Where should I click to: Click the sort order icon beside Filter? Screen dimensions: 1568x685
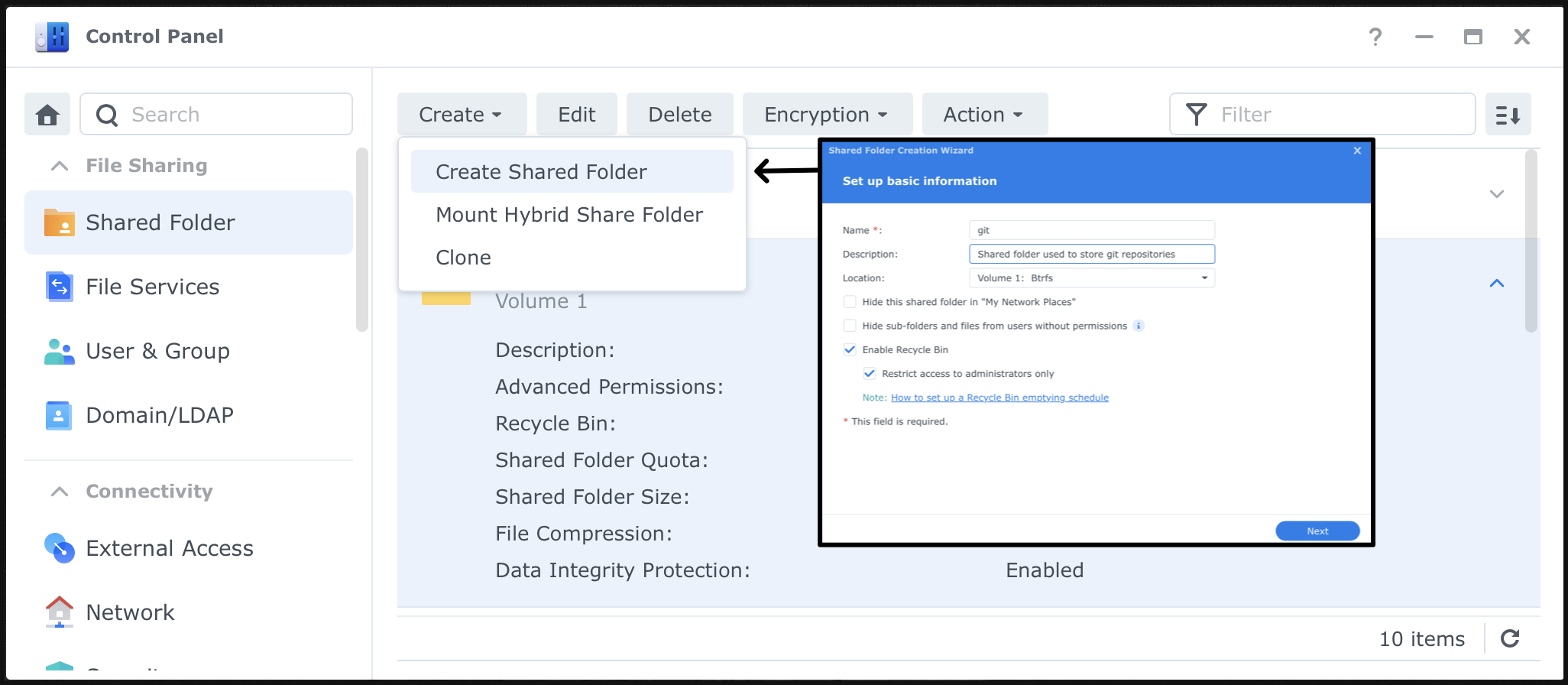1508,115
